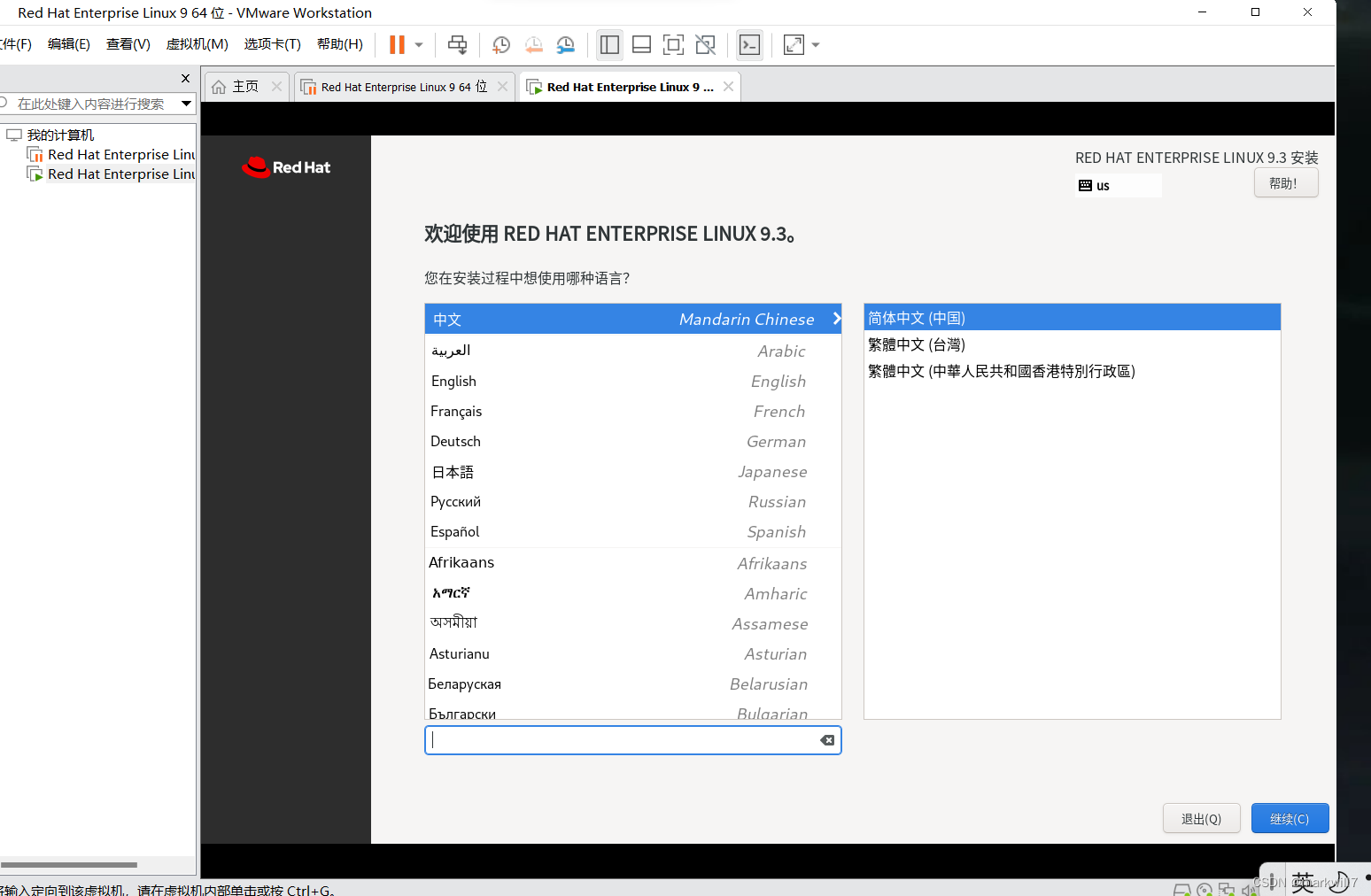Take a snapshot of the virtual machine
This screenshot has height=896, width=1371.
[x=500, y=44]
